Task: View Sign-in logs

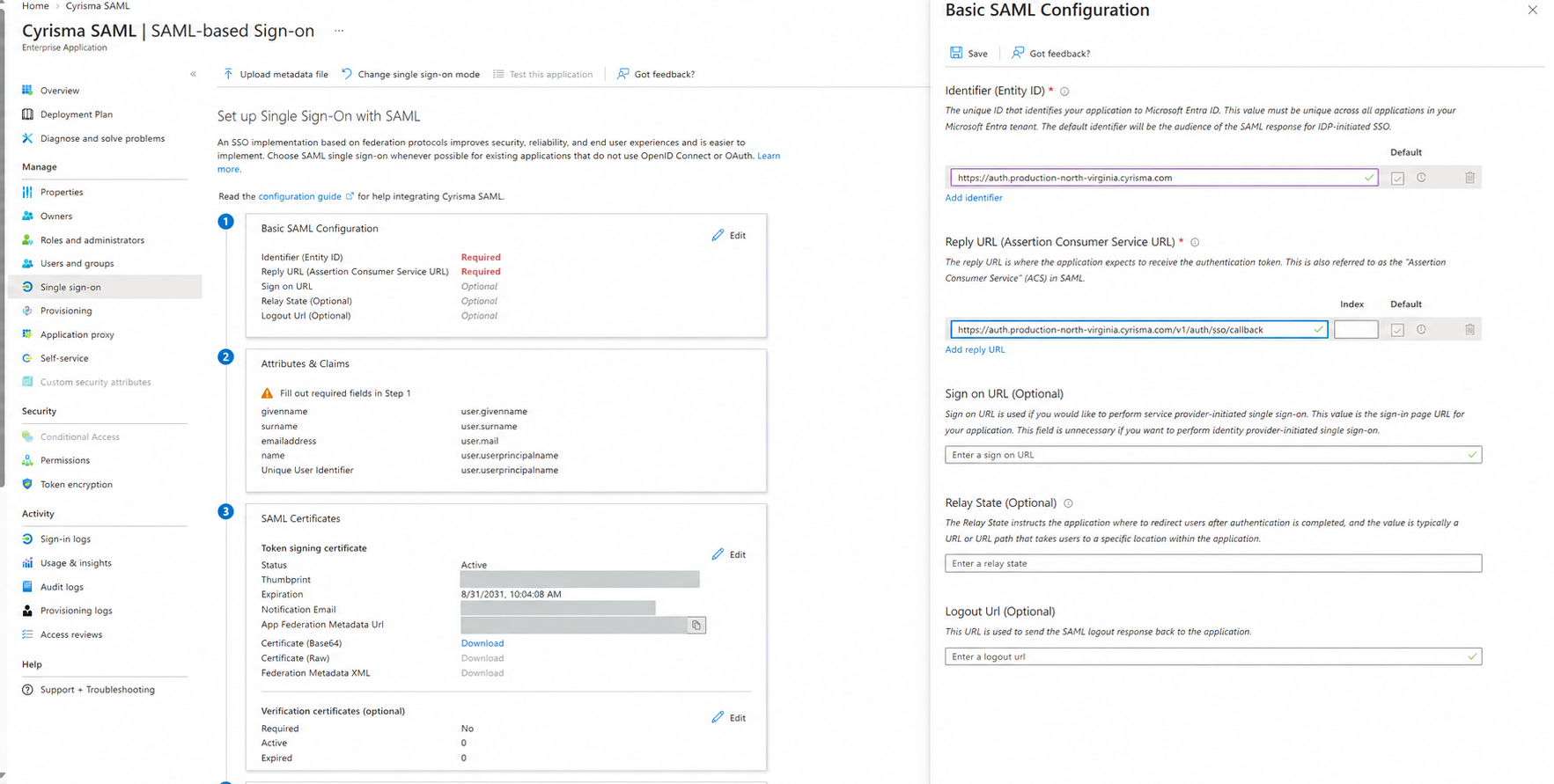Action: (64, 539)
